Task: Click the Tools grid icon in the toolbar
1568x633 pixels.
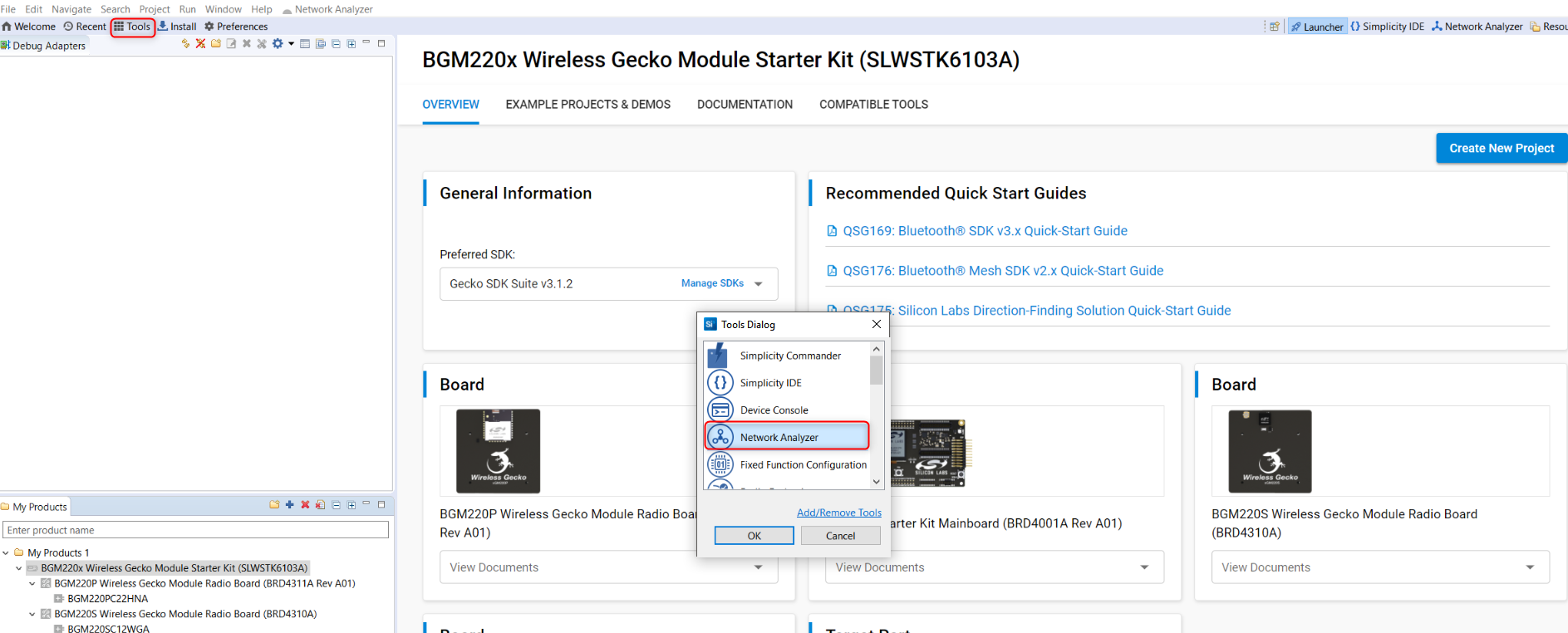Action: point(120,27)
